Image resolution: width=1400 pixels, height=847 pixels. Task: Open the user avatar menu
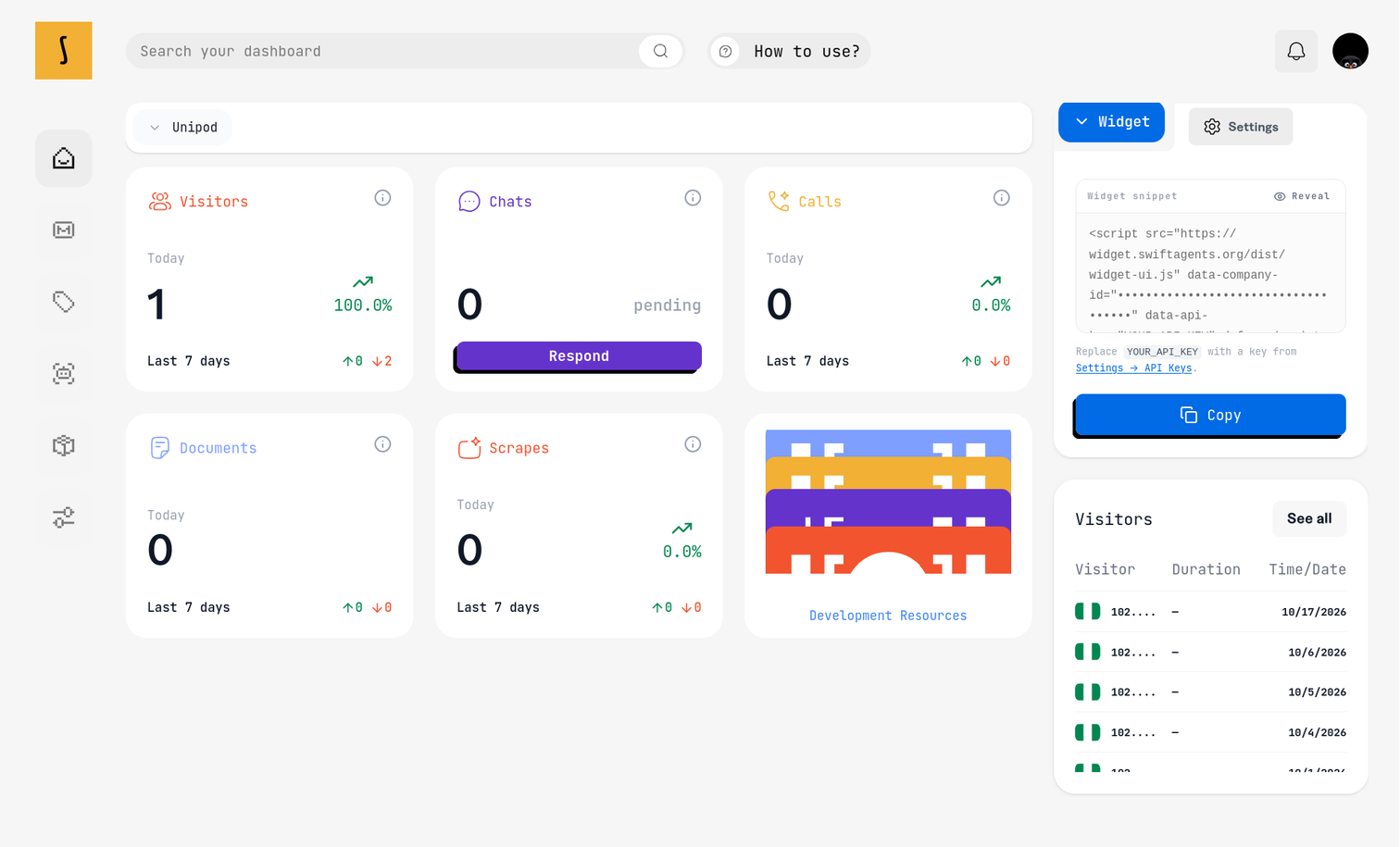tap(1350, 51)
